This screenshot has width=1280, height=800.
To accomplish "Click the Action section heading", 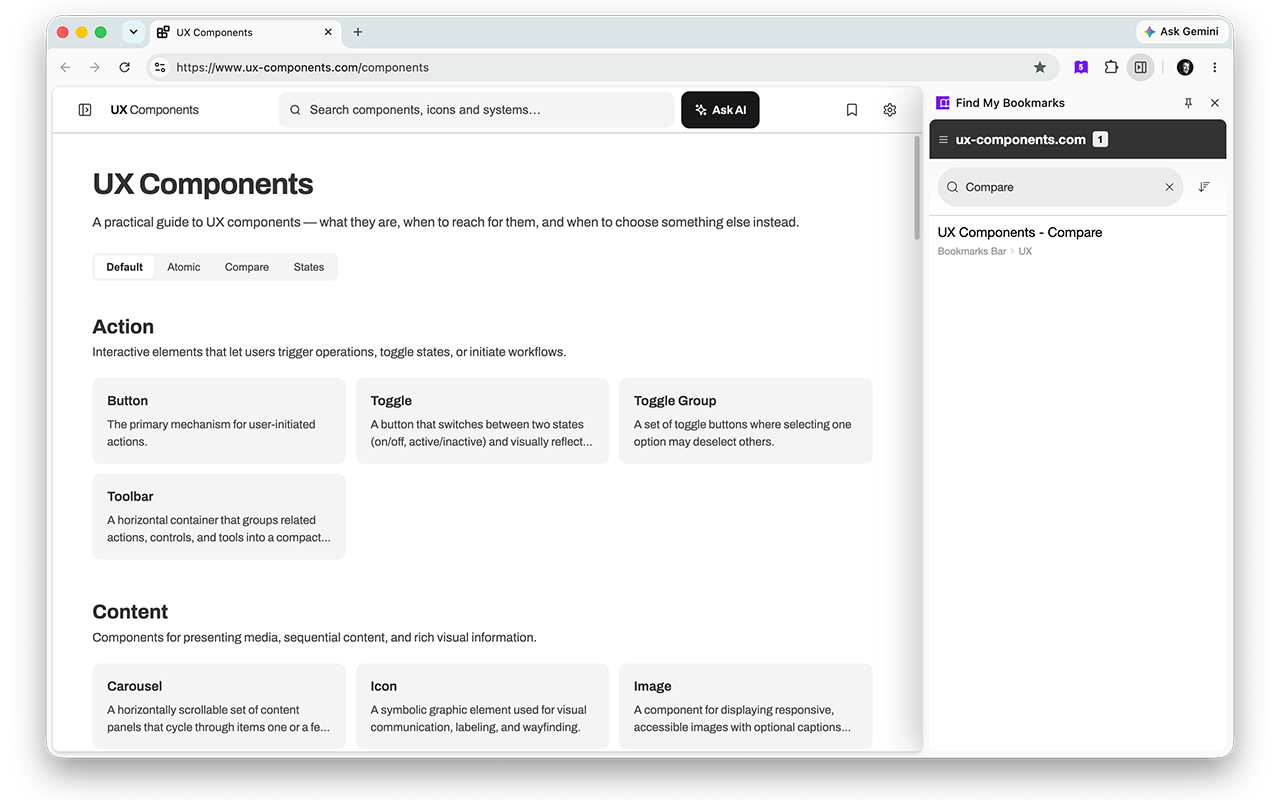I will [123, 327].
